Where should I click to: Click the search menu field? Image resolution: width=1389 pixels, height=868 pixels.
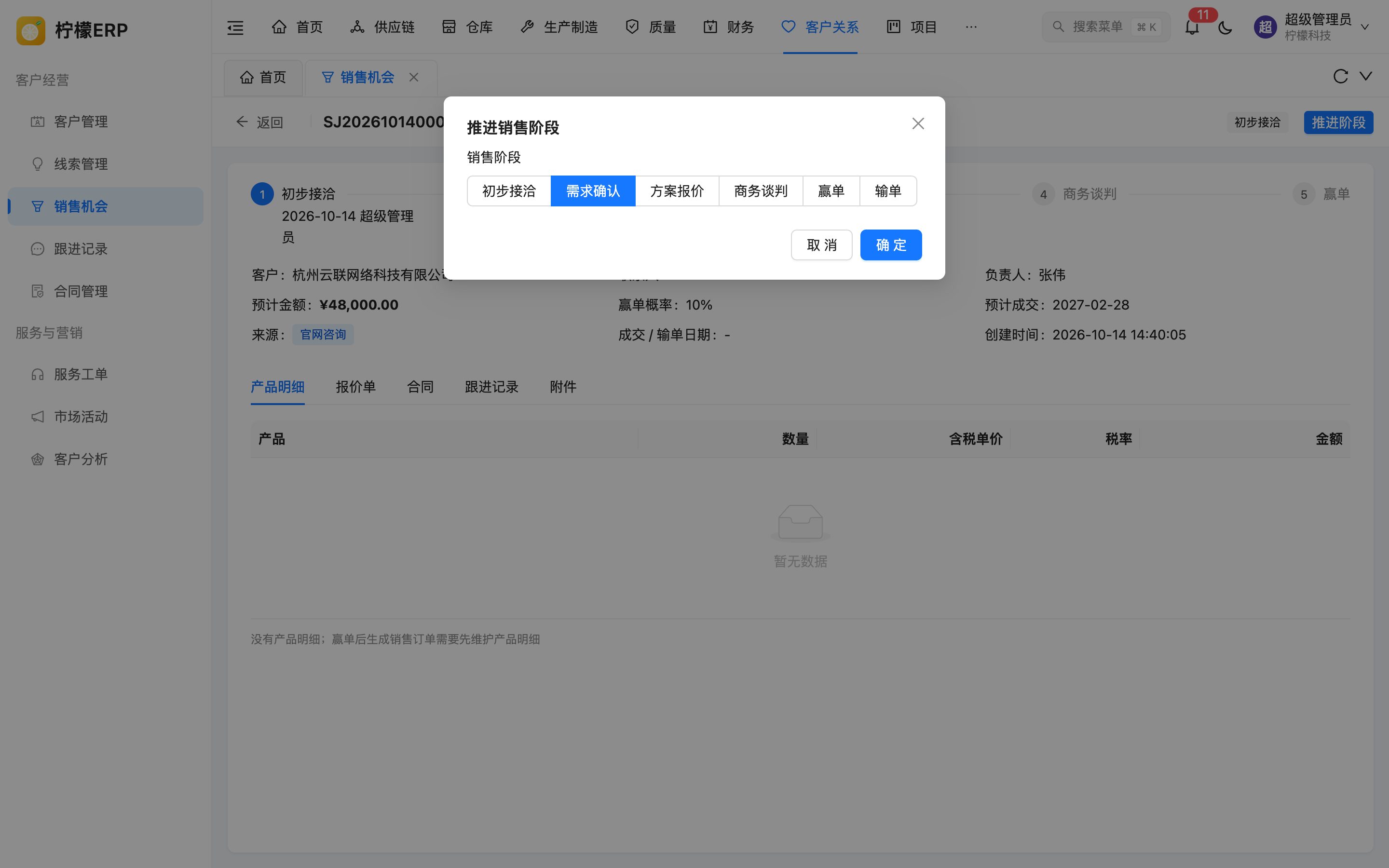pos(1105,27)
